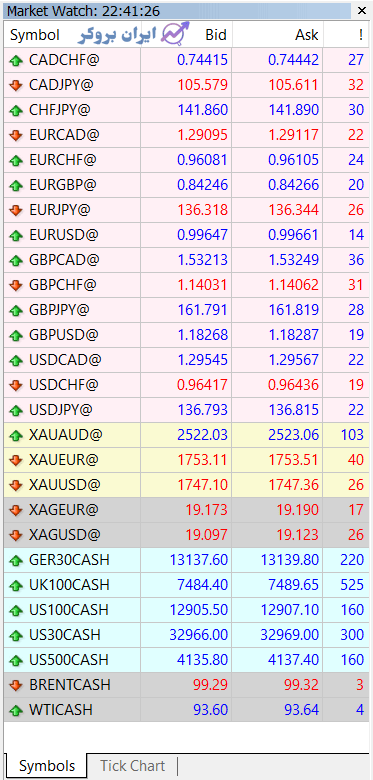Close the Market Watch panel
Viewport: 373px width, 780px height.
[361, 9]
